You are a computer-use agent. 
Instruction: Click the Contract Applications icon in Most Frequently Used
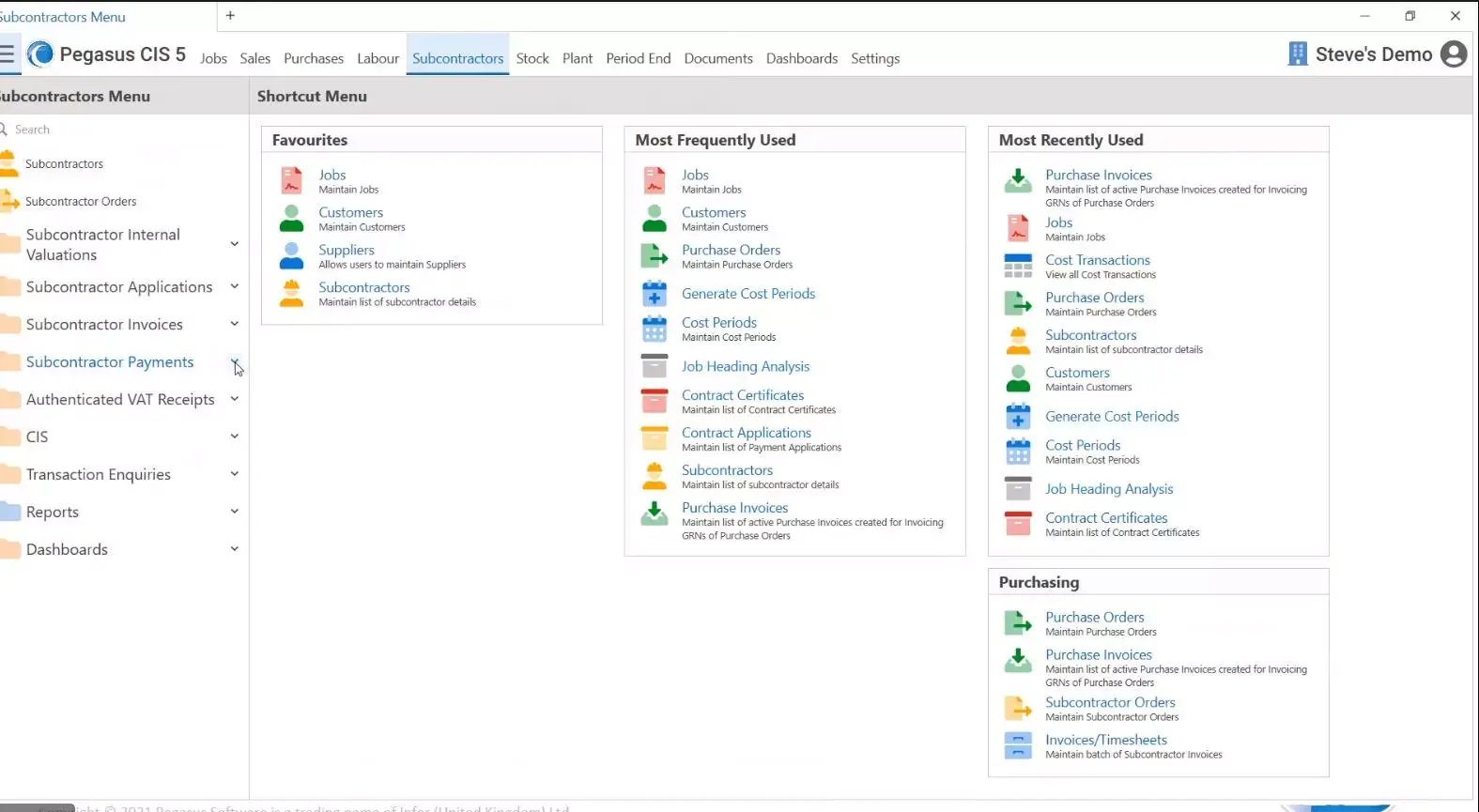tap(655, 438)
